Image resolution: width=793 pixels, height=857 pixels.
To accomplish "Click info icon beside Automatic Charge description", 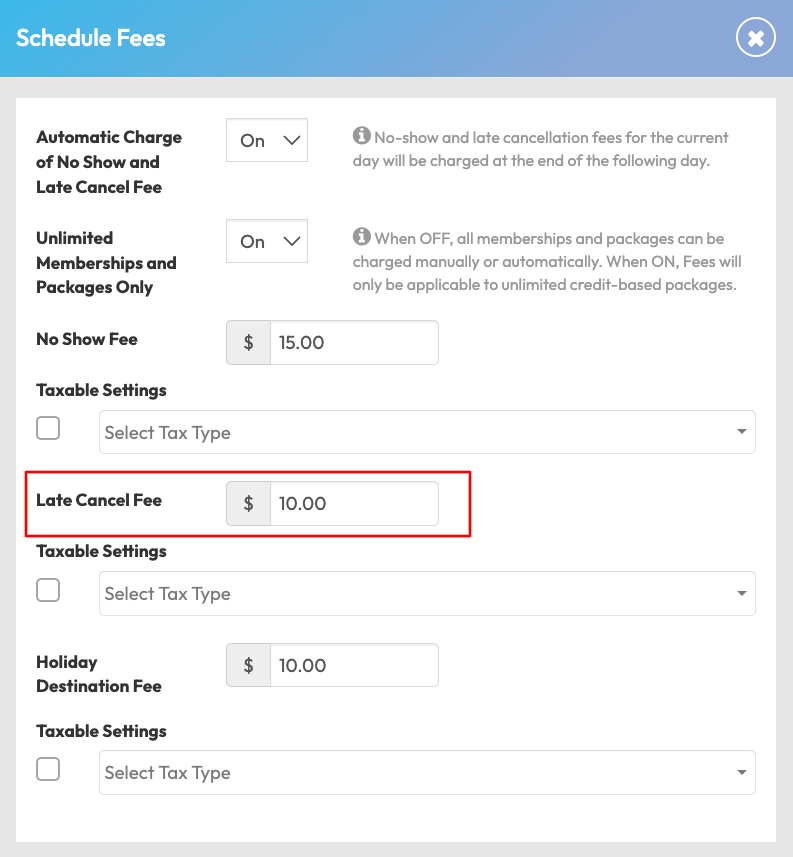I will tap(362, 136).
